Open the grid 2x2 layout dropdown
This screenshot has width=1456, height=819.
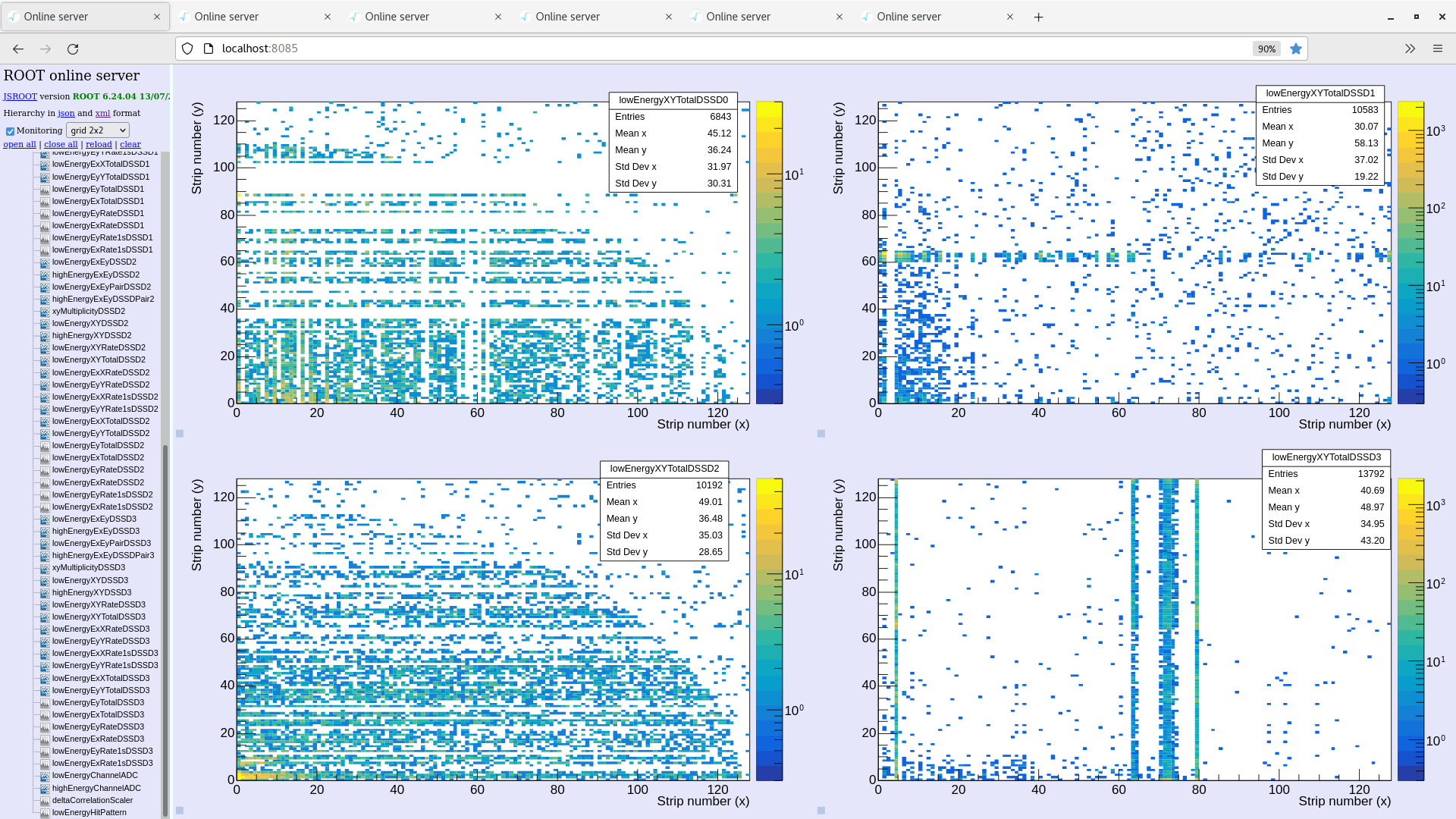98,130
